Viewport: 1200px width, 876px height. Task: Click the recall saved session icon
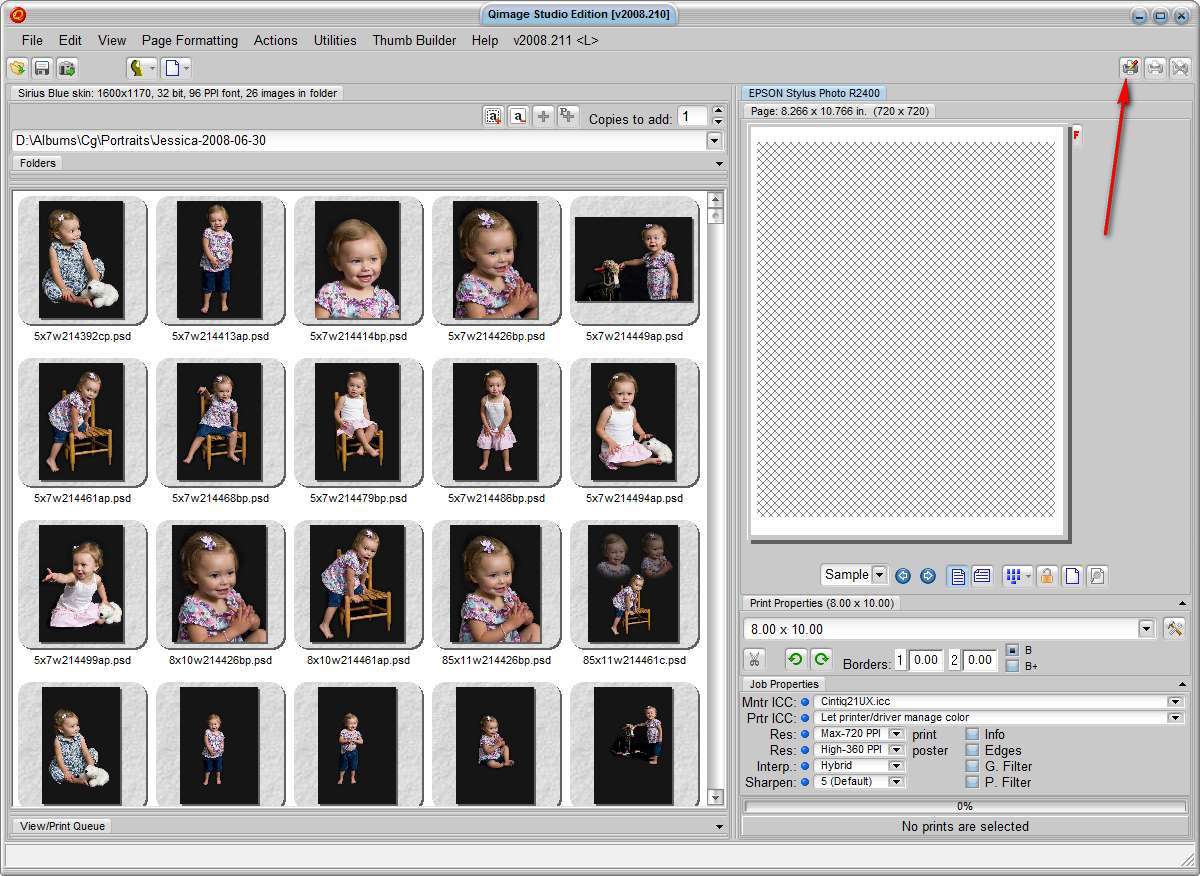(x=67, y=68)
